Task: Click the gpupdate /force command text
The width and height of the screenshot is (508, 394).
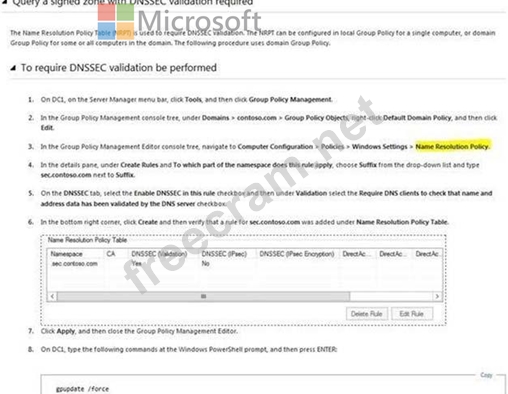Action: pyautogui.click(x=82, y=389)
